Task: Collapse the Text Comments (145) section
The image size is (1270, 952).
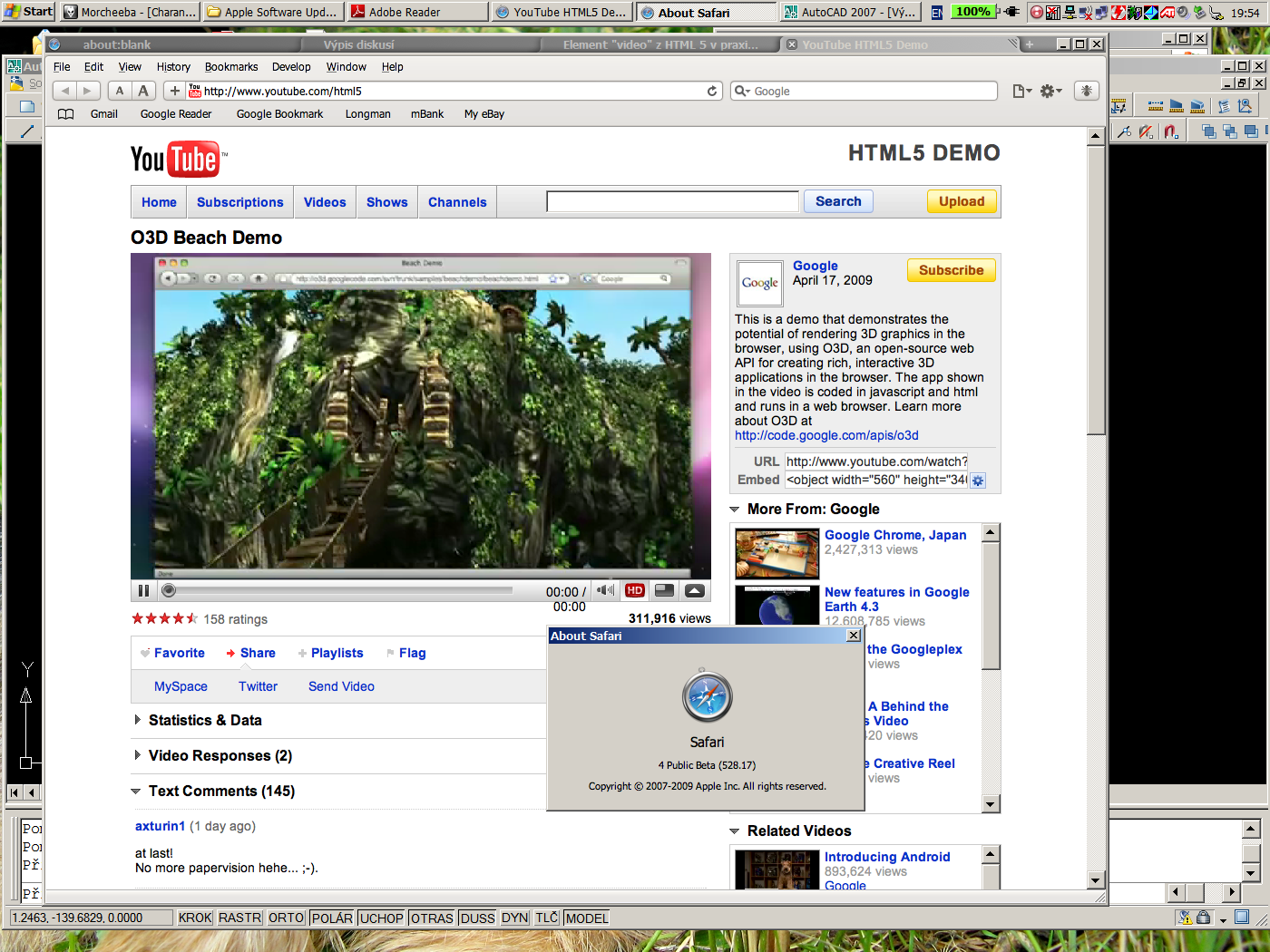Action: (x=136, y=792)
